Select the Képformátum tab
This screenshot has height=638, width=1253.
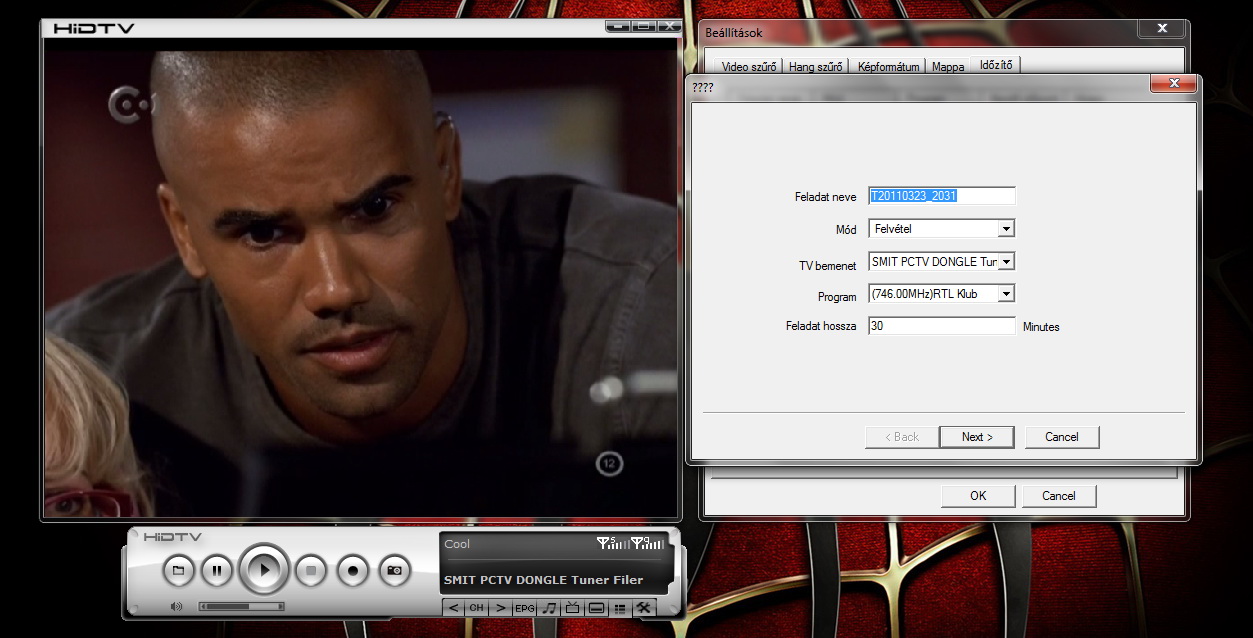pos(888,67)
